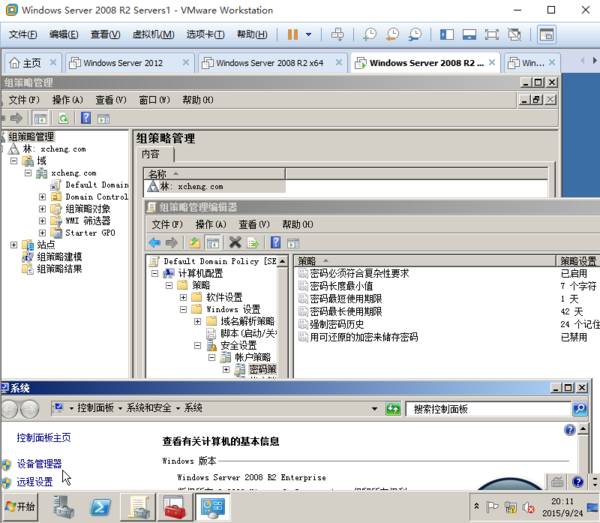
Task: Click the 开始 start button
Action: (x=21, y=507)
